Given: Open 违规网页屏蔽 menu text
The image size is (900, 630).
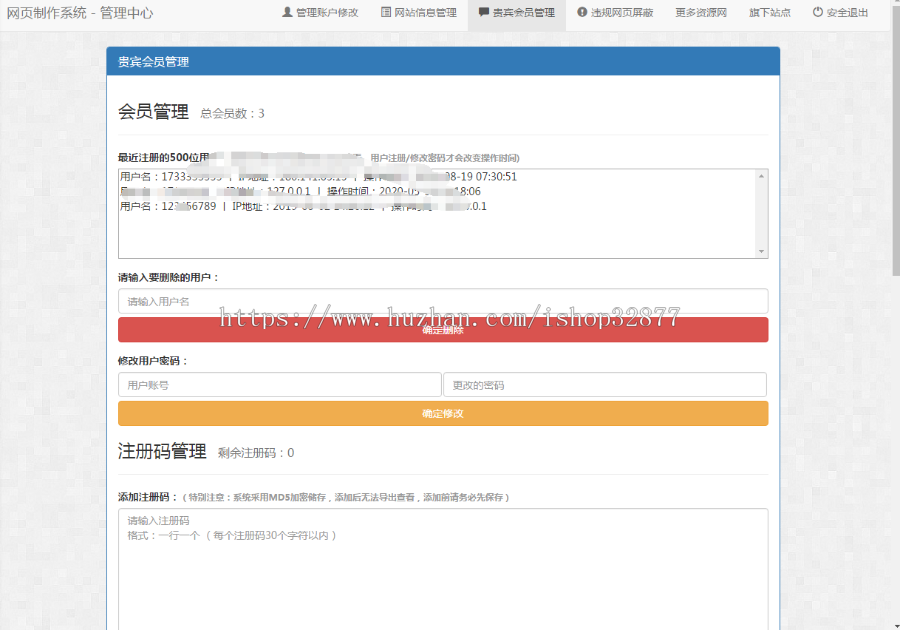Looking at the screenshot, I should point(622,13).
